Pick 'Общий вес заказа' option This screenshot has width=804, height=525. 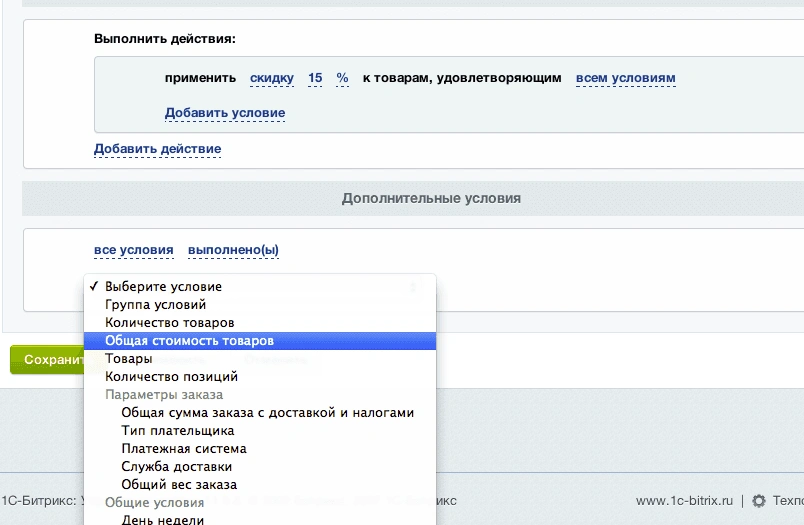click(x=260, y=484)
